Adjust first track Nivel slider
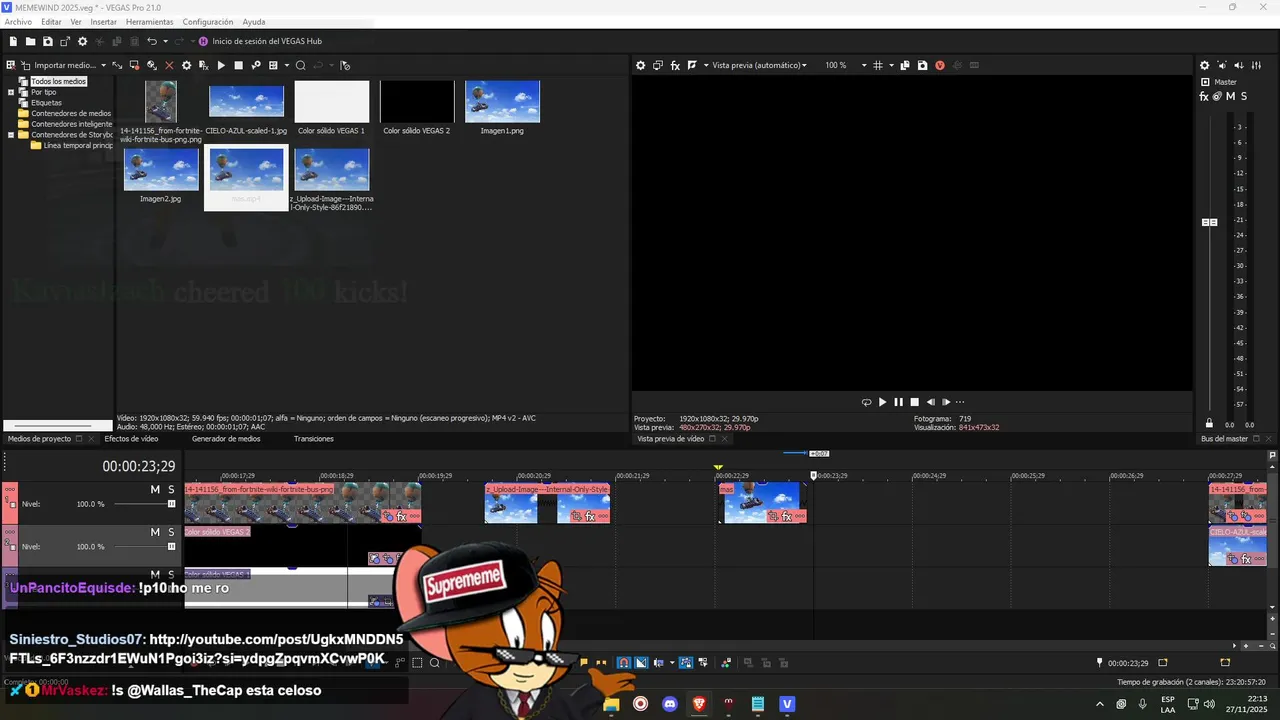This screenshot has height=720, width=1280. click(171, 504)
